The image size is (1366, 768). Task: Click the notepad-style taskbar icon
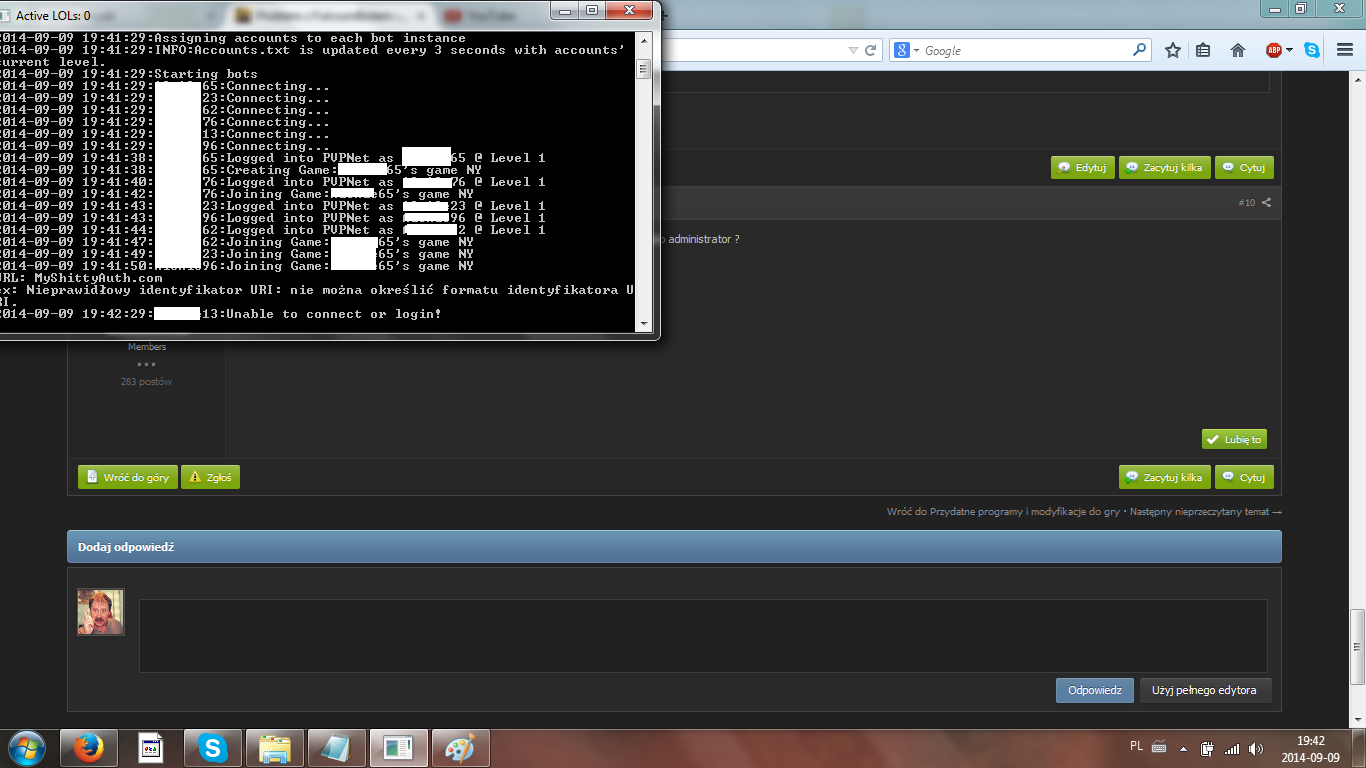(x=336, y=747)
